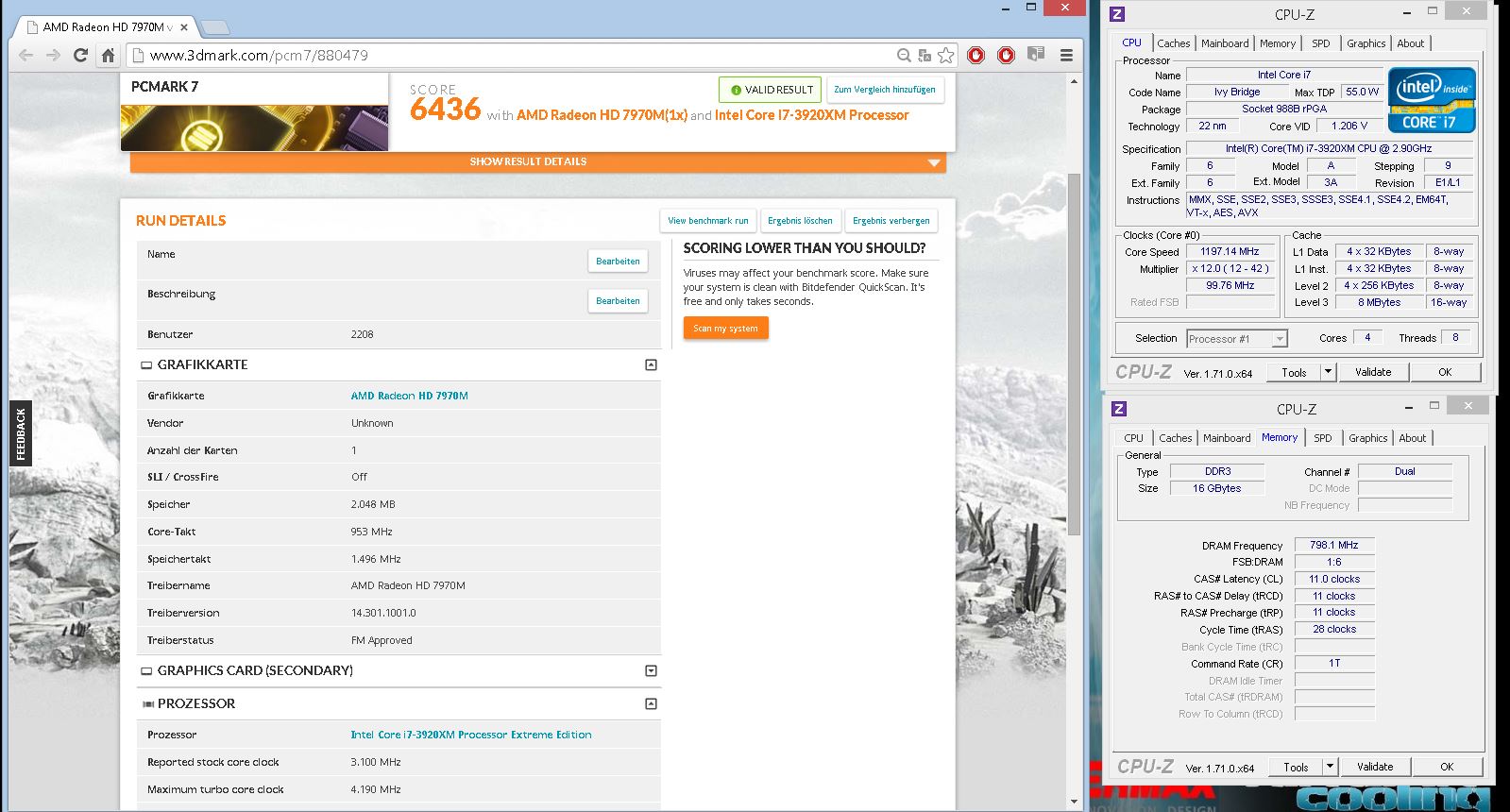The height and width of the screenshot is (812, 1510).
Task: Open Tools dropdown arrow in Memory CPU-Z
Action: tap(1330, 767)
